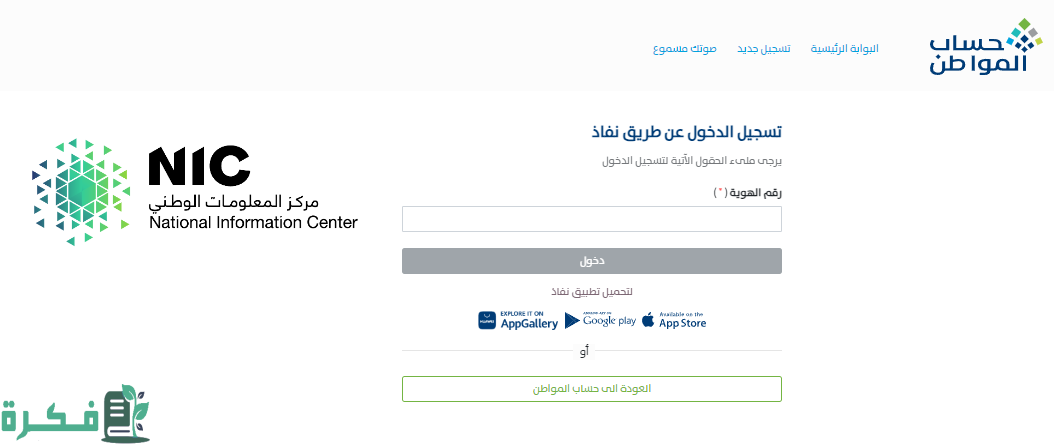Click the National Information Center text
The width and height of the screenshot is (1054, 444).
253,224
